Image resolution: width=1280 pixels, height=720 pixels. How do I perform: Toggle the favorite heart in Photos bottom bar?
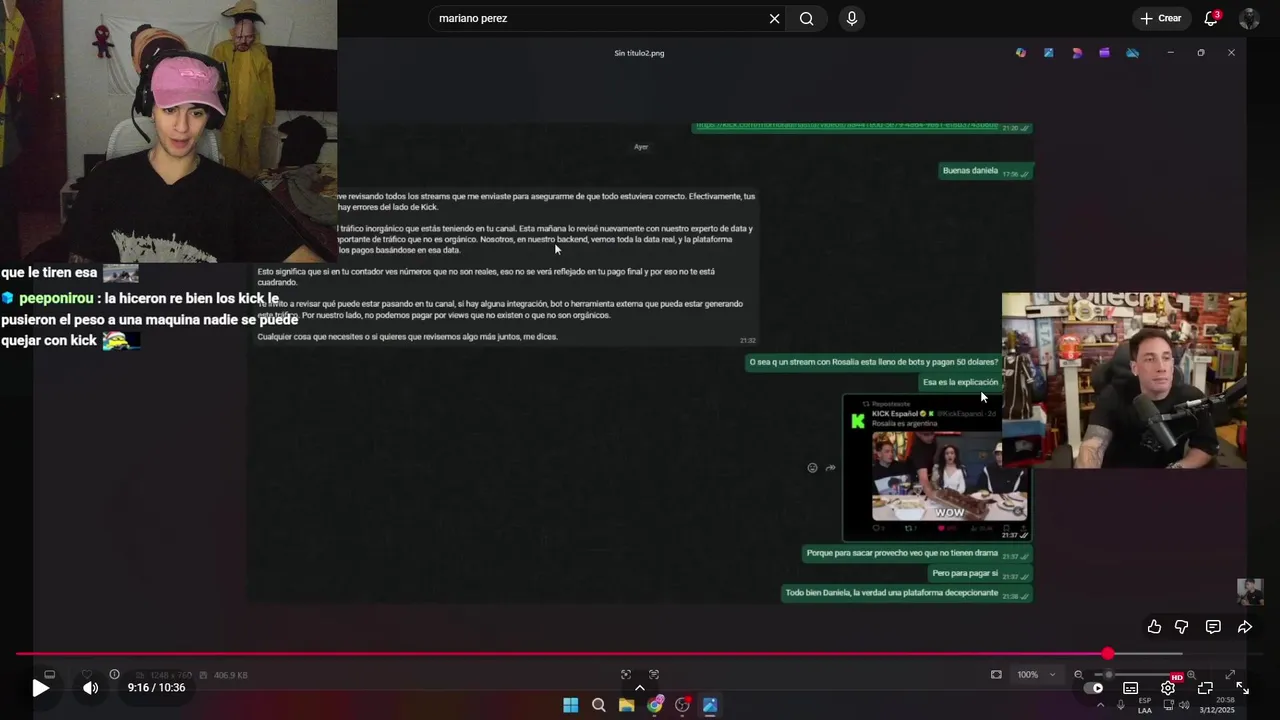tap(86, 675)
